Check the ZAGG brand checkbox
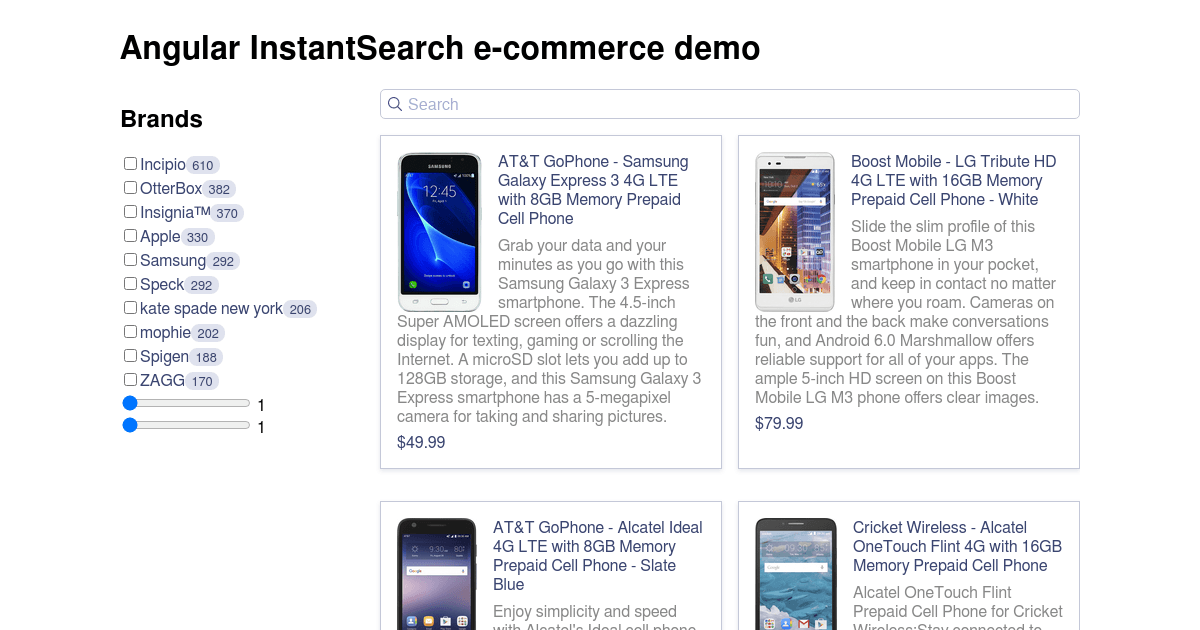 tap(130, 380)
